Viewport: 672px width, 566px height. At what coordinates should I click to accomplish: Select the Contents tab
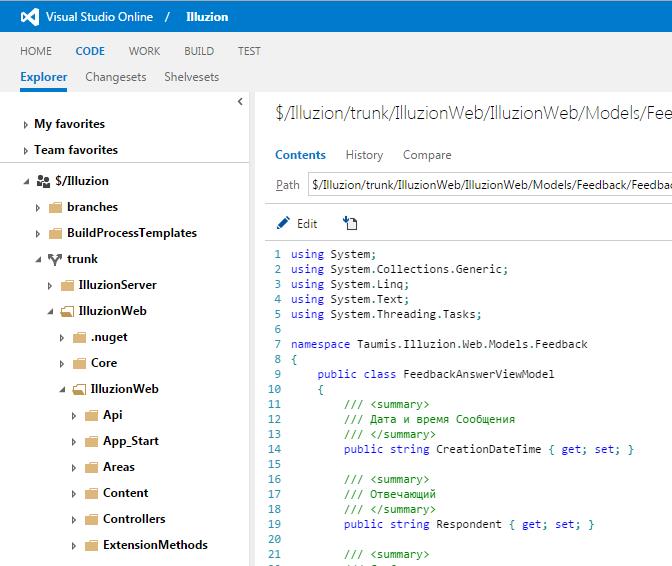point(300,155)
